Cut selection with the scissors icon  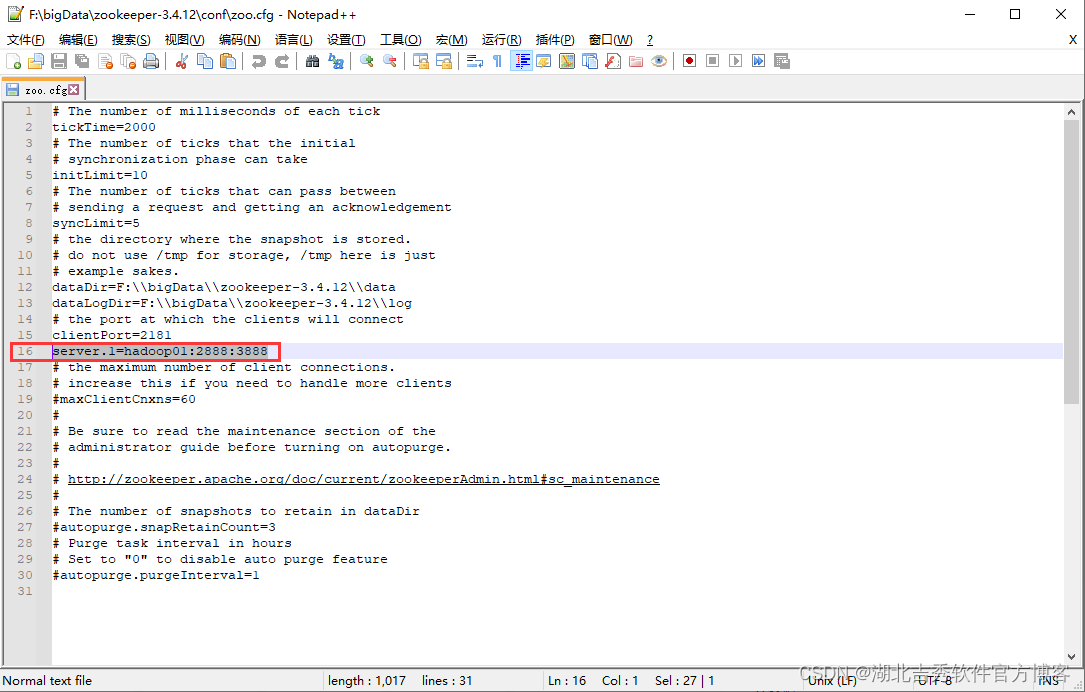(182, 62)
